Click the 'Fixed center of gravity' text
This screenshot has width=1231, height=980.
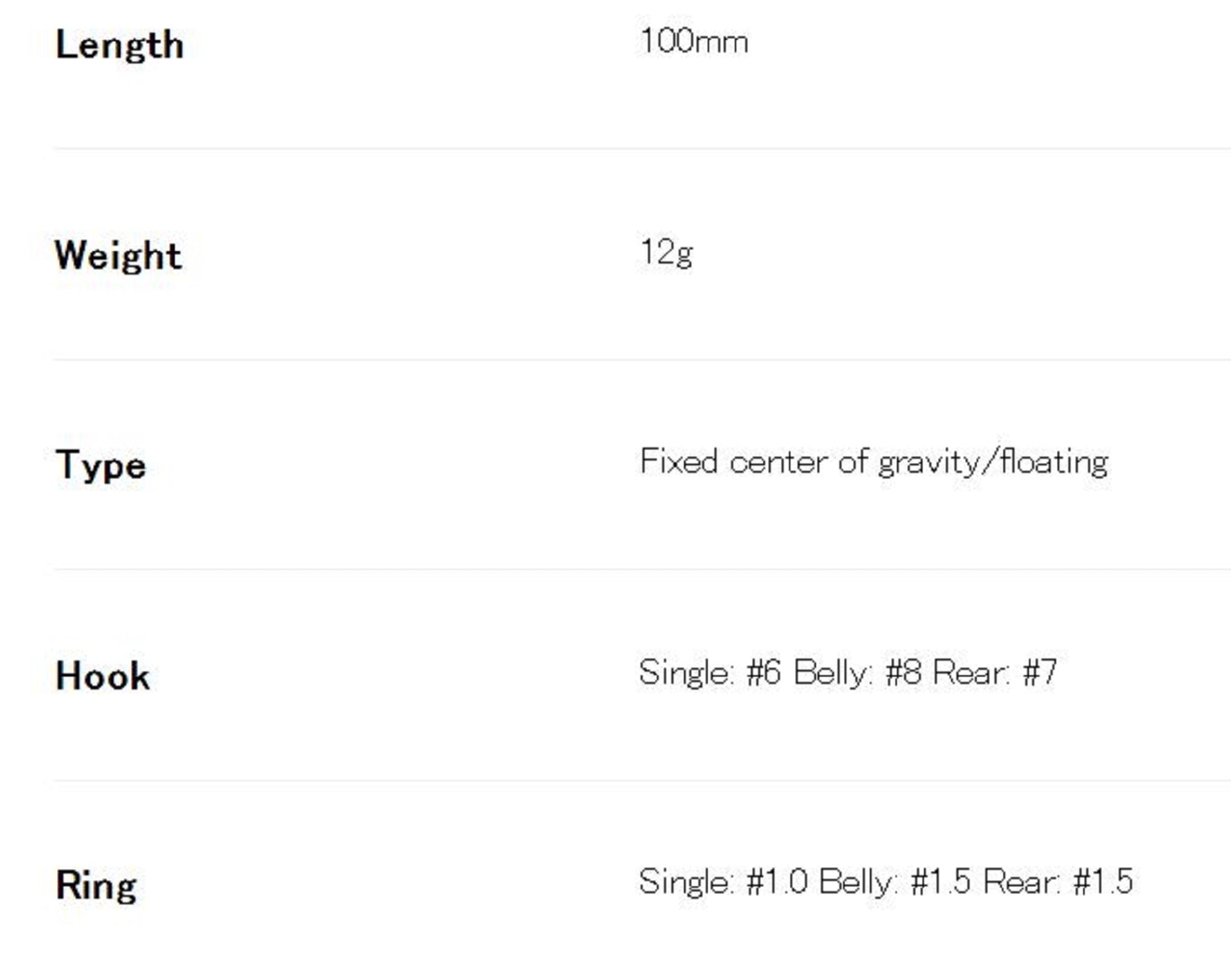point(808,462)
